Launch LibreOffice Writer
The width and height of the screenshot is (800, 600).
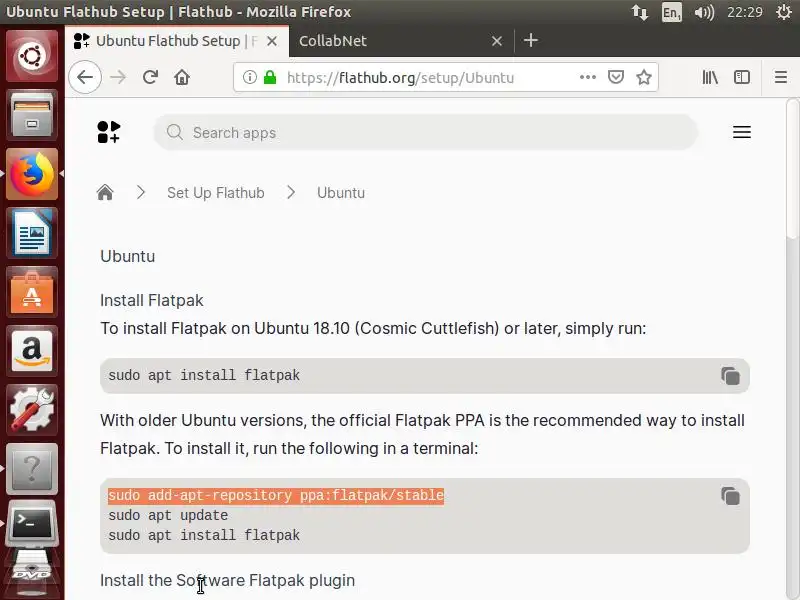pos(32,233)
